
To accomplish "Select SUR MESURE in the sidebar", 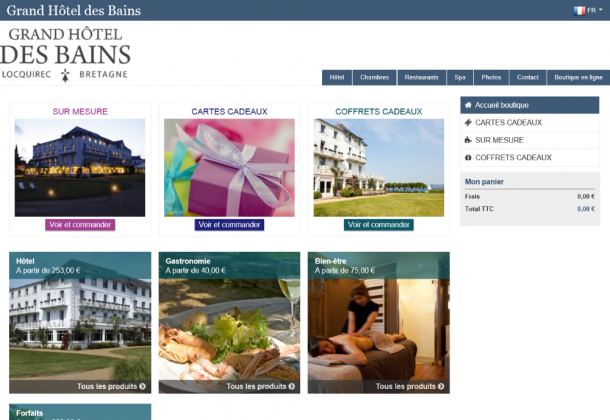I will coord(529,140).
